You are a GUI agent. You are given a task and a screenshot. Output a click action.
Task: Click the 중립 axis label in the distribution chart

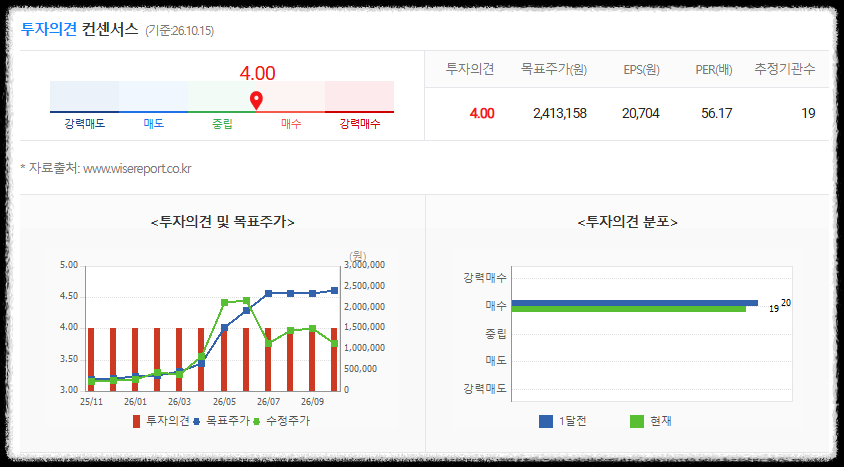point(496,334)
